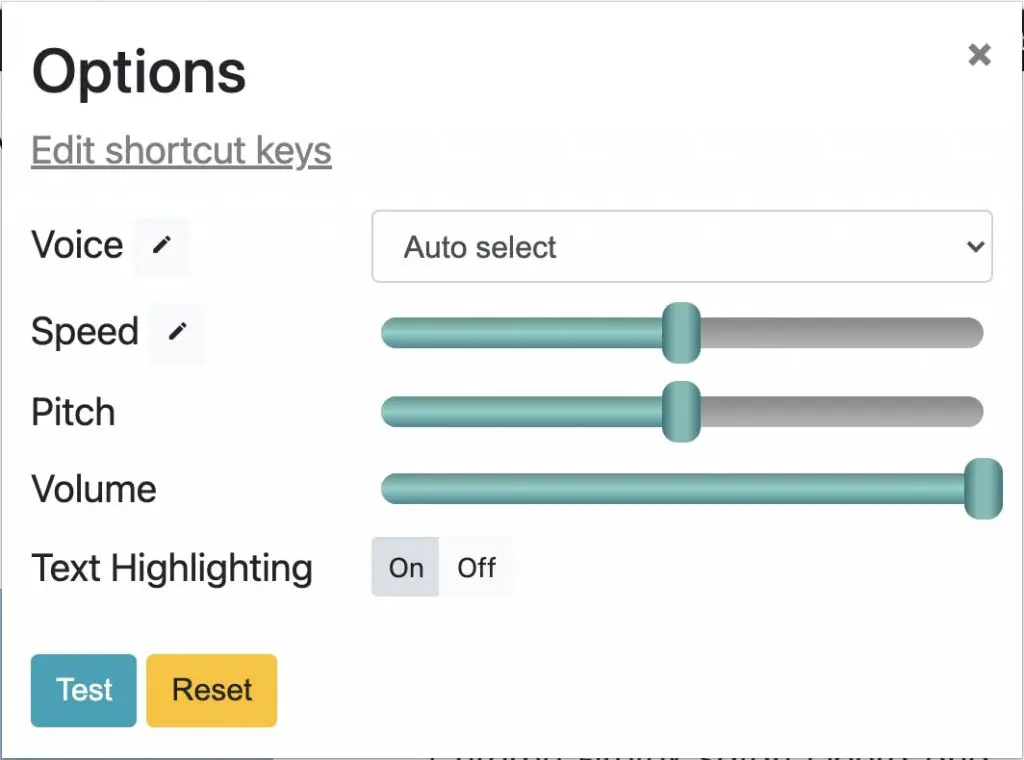Click the teal left portion of the Speed track

click(x=522, y=333)
